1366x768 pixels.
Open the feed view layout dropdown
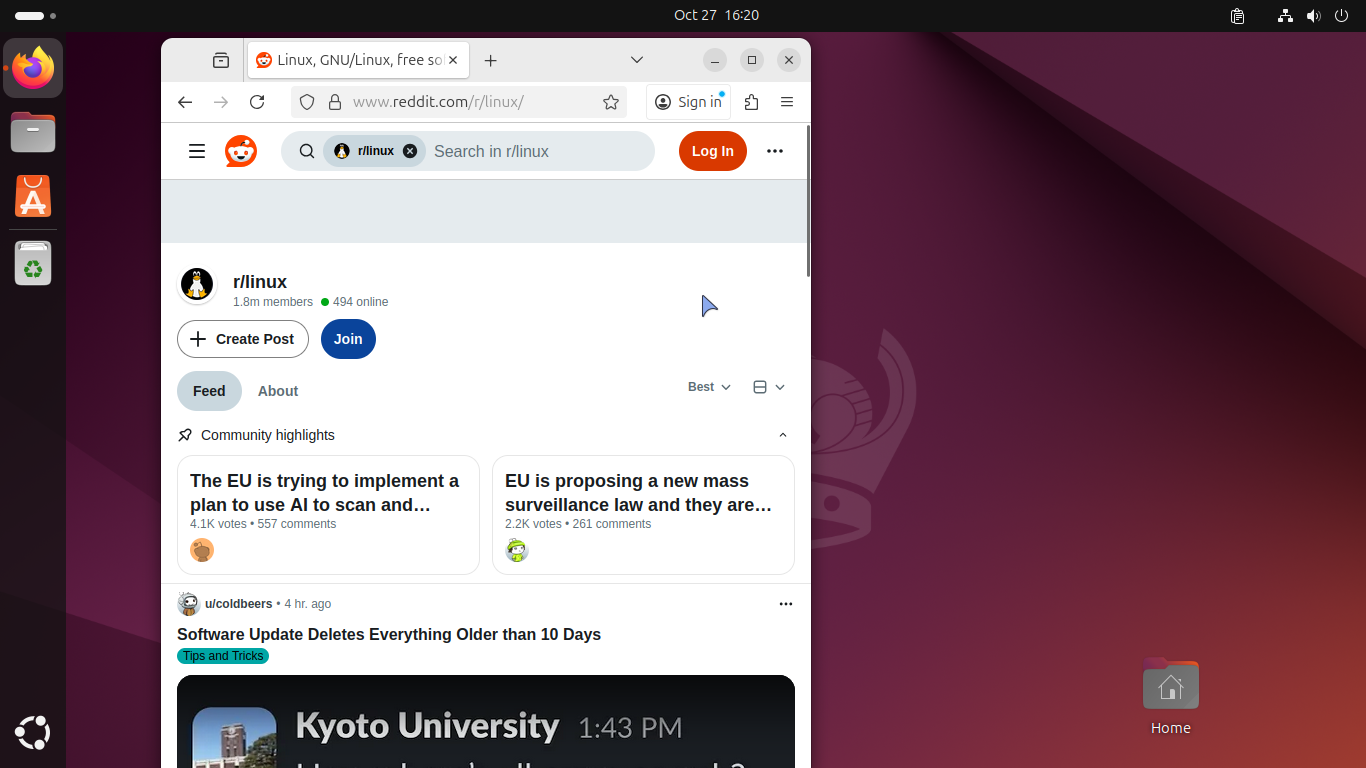pos(769,387)
